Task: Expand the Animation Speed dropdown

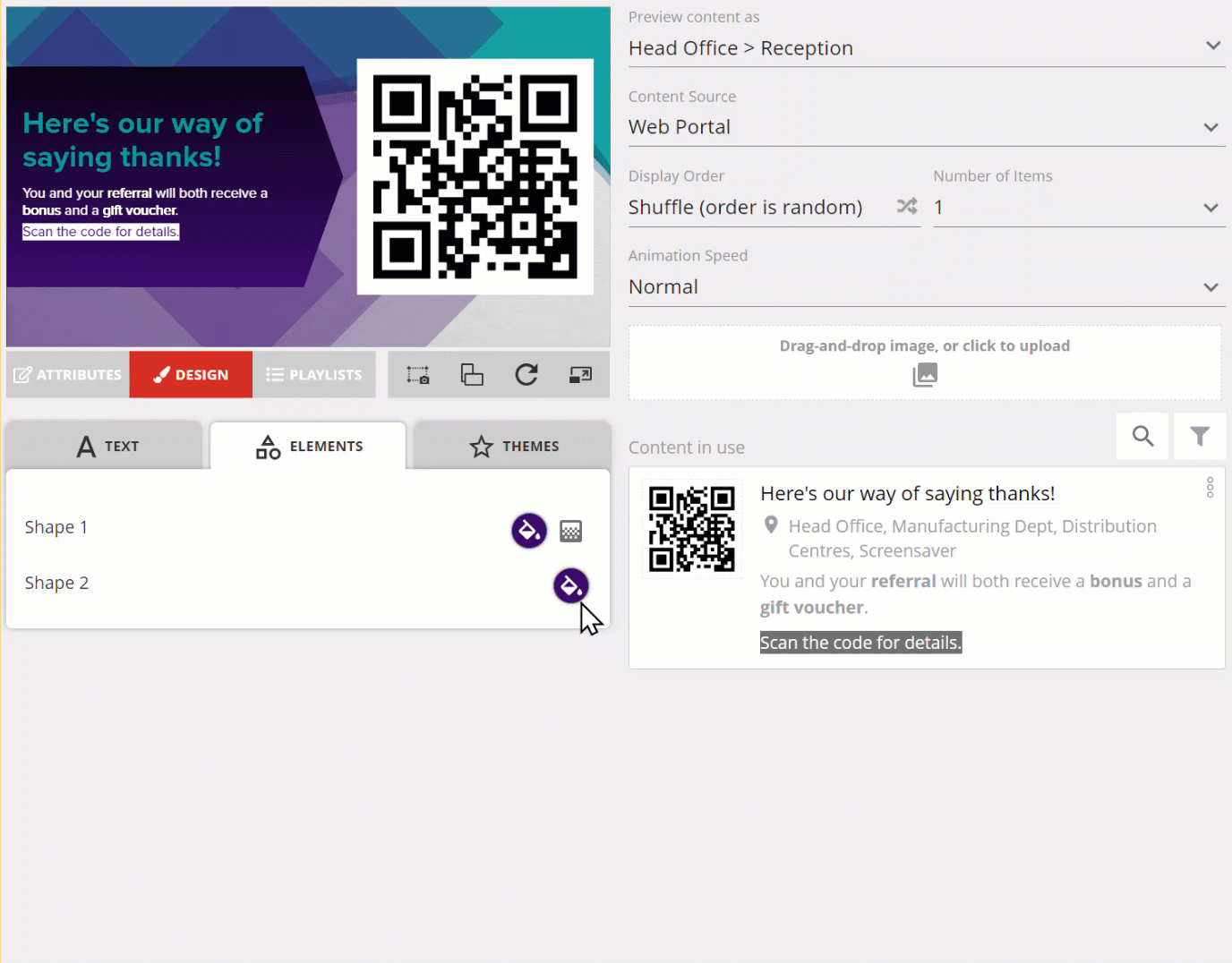Action: [927, 286]
